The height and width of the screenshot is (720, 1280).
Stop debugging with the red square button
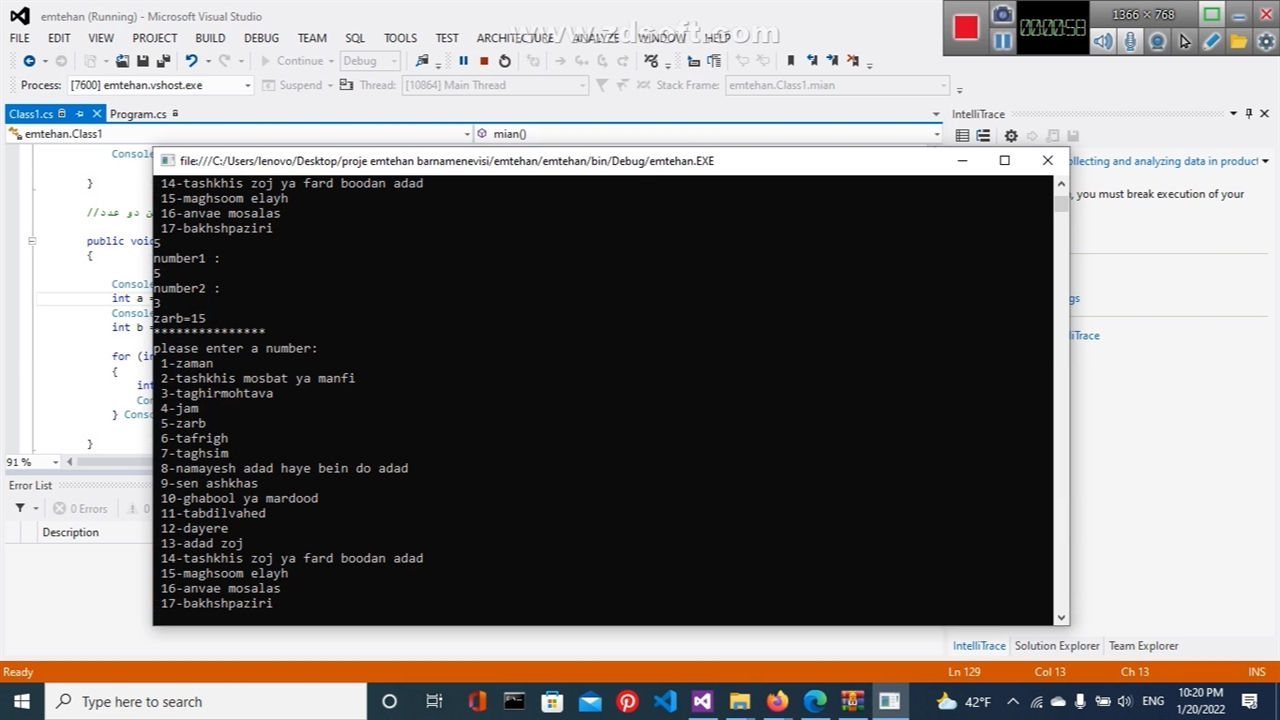pos(484,61)
